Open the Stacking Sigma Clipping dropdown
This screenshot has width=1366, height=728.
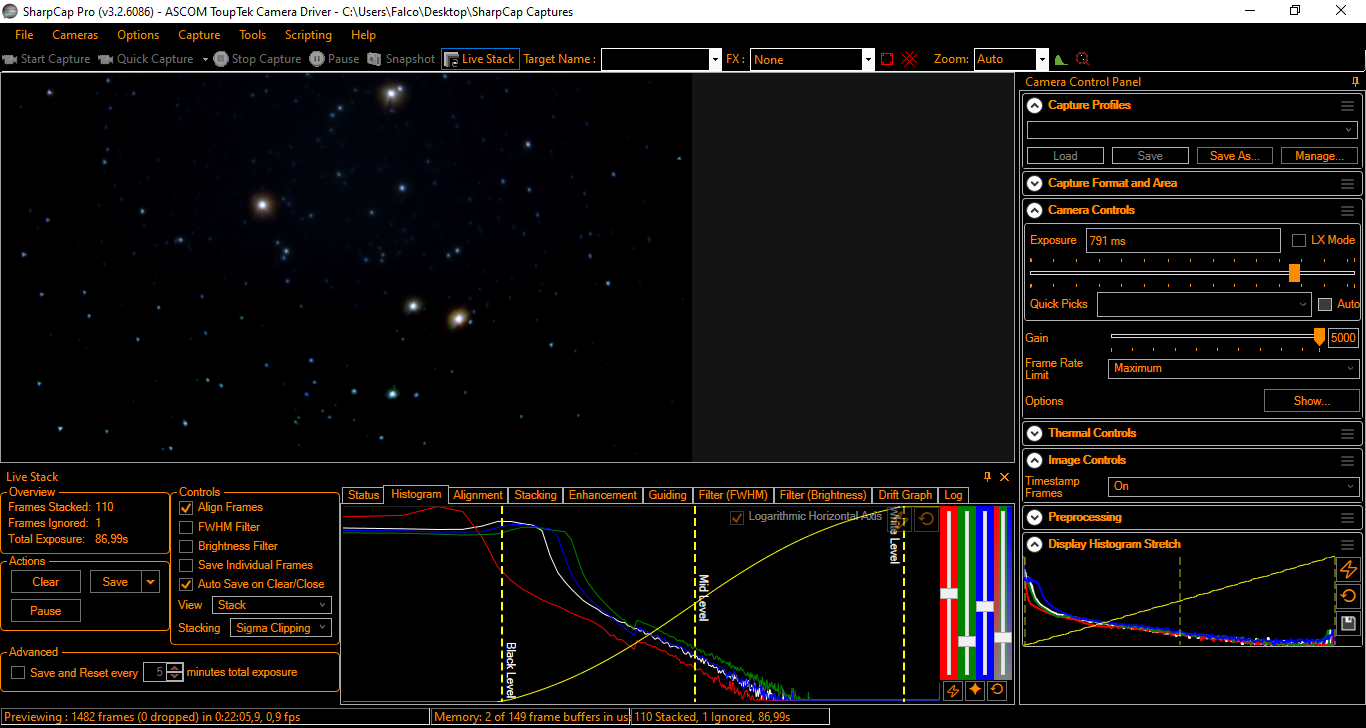pos(281,628)
